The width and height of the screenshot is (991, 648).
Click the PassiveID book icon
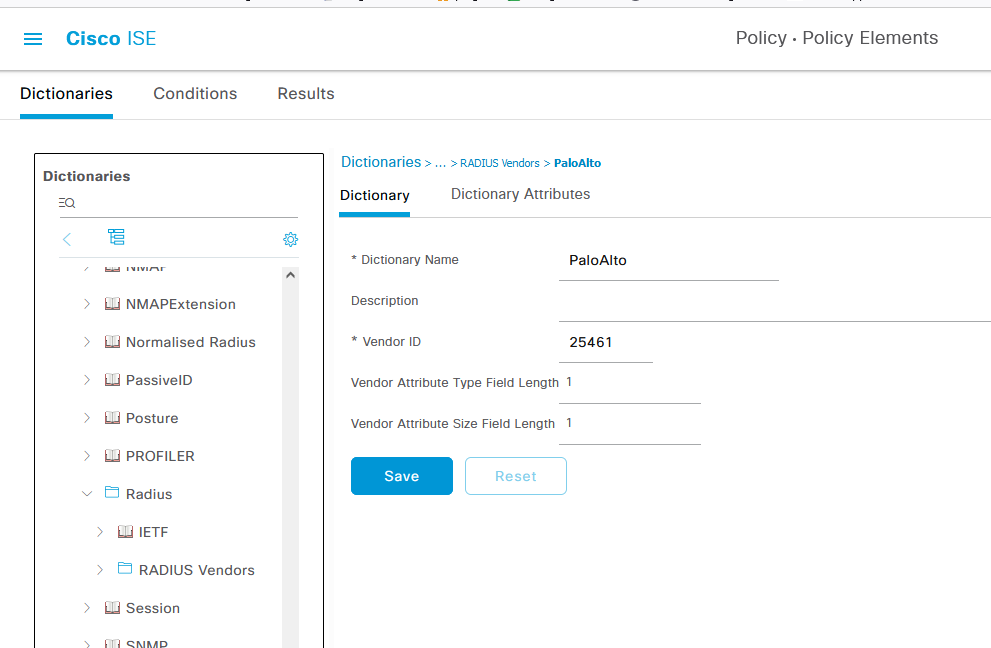(112, 379)
